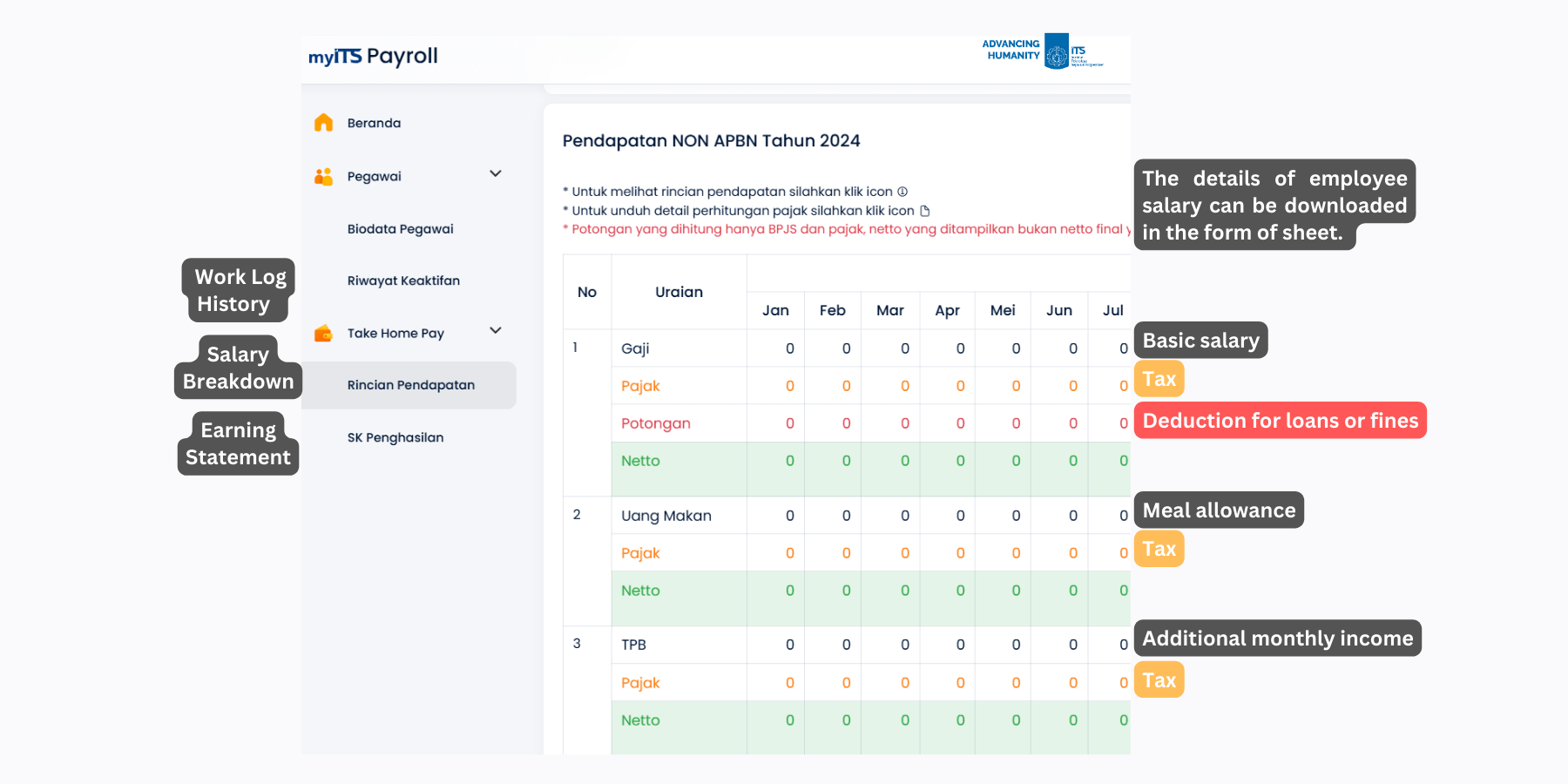Click the Beranda home icon
The width and height of the screenshot is (1568, 784).
point(323,123)
